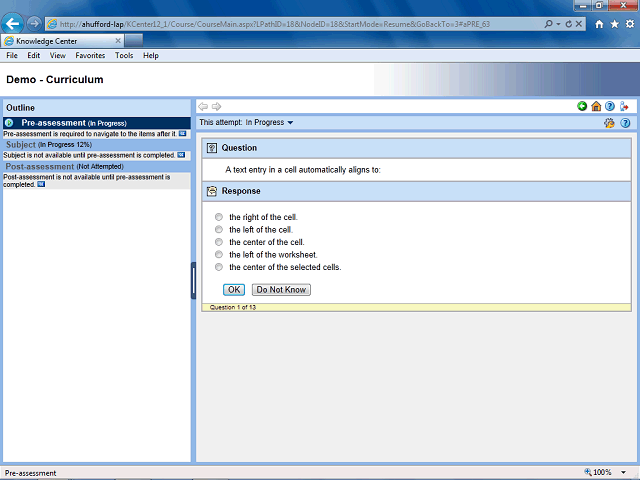Click the exit course icon
Image resolution: width=640 pixels, height=480 pixels.
(624, 106)
